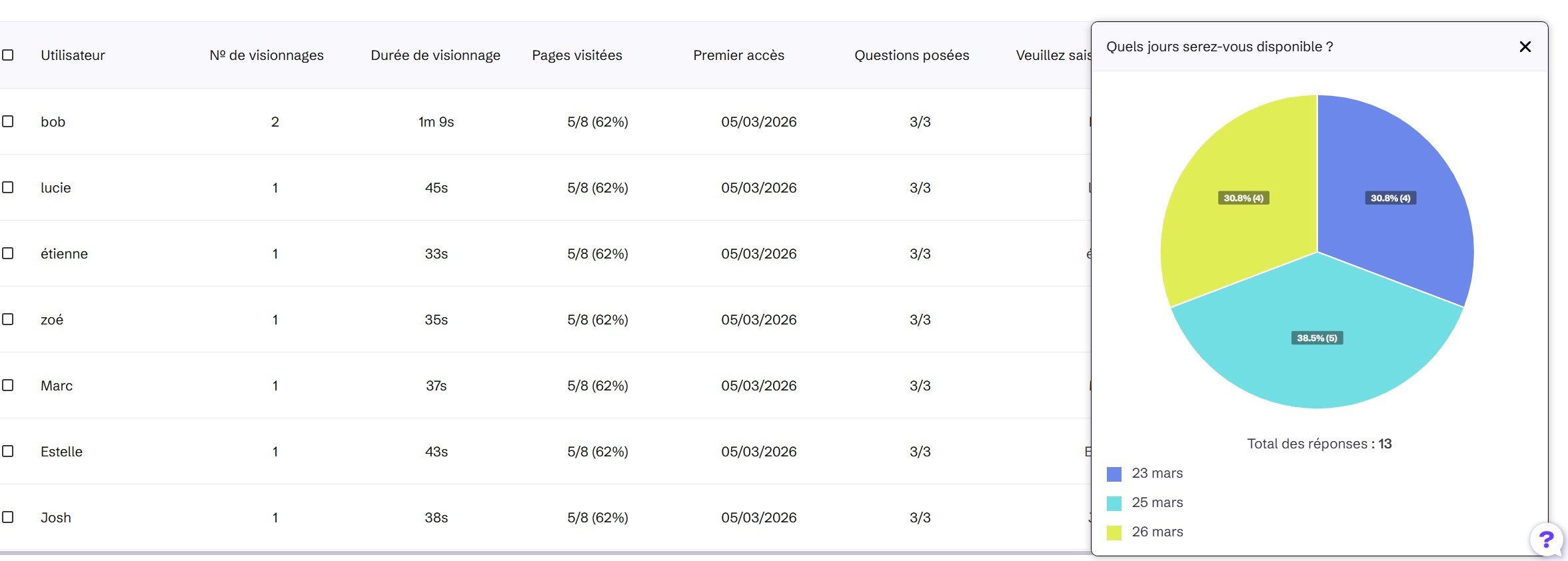
Task: Mark the checkbox for Josh
Action: [x=8, y=517]
